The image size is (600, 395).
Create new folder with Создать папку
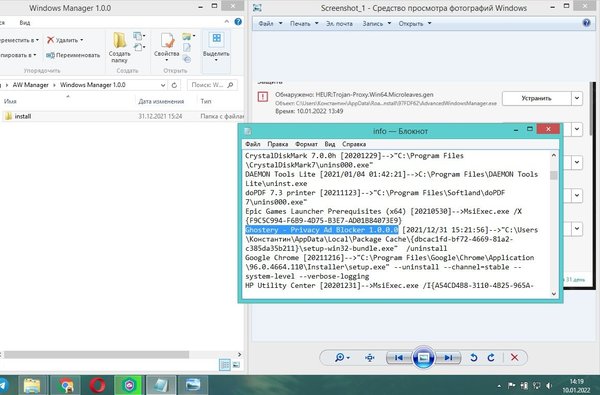click(x=119, y=47)
